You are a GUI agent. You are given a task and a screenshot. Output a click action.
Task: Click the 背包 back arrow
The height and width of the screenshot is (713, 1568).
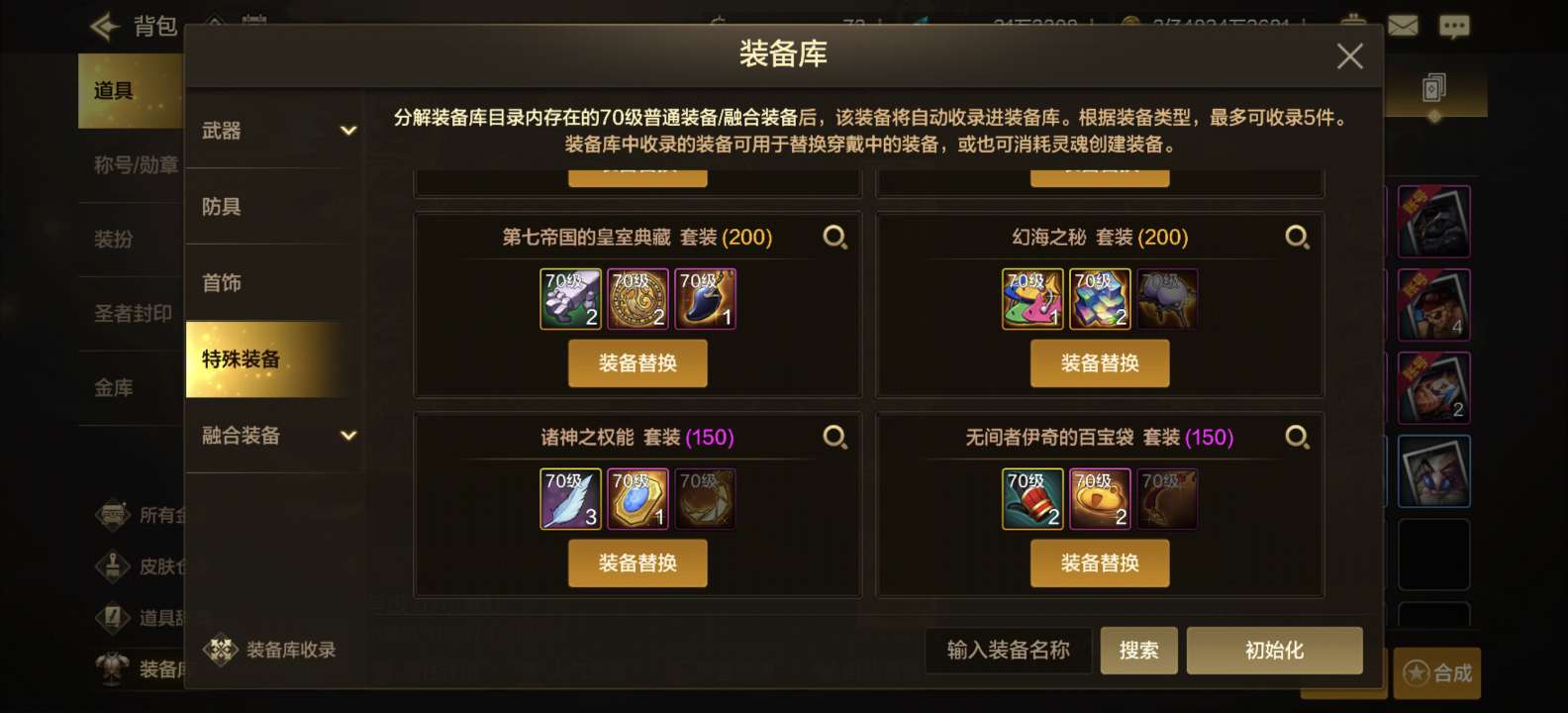tap(105, 26)
